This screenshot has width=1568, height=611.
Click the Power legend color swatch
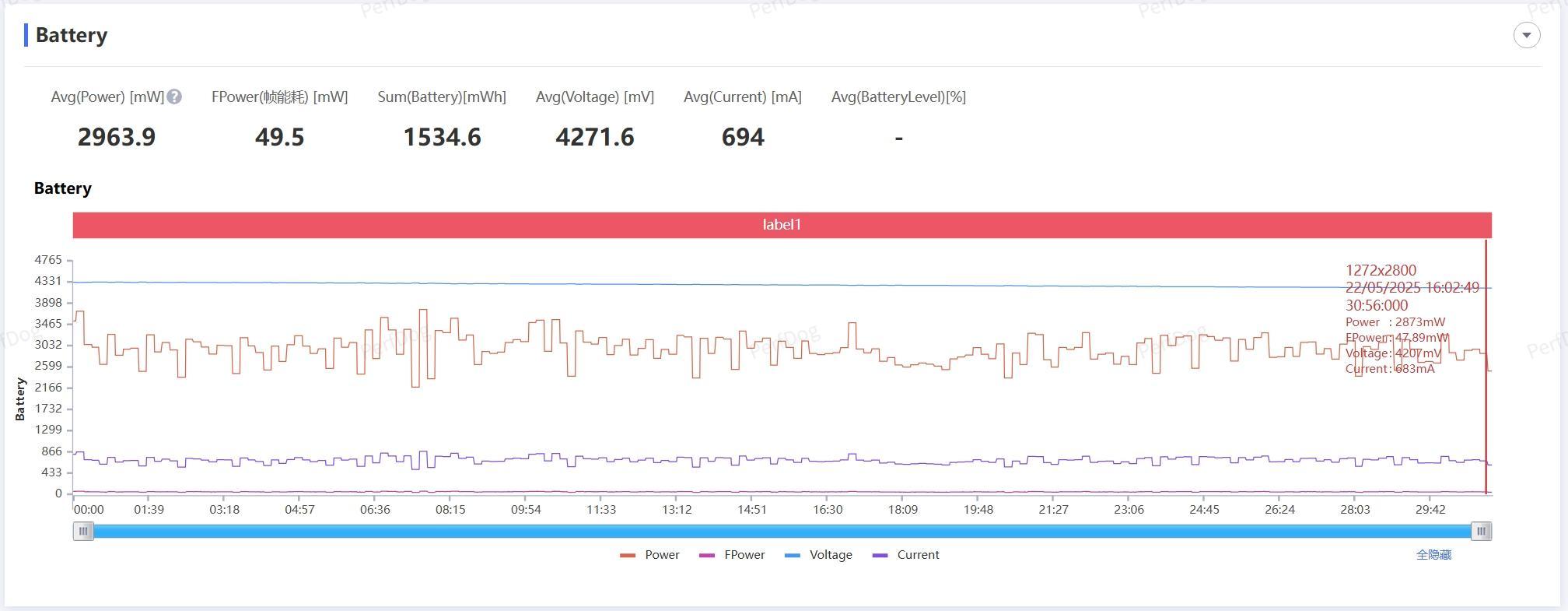click(x=628, y=555)
